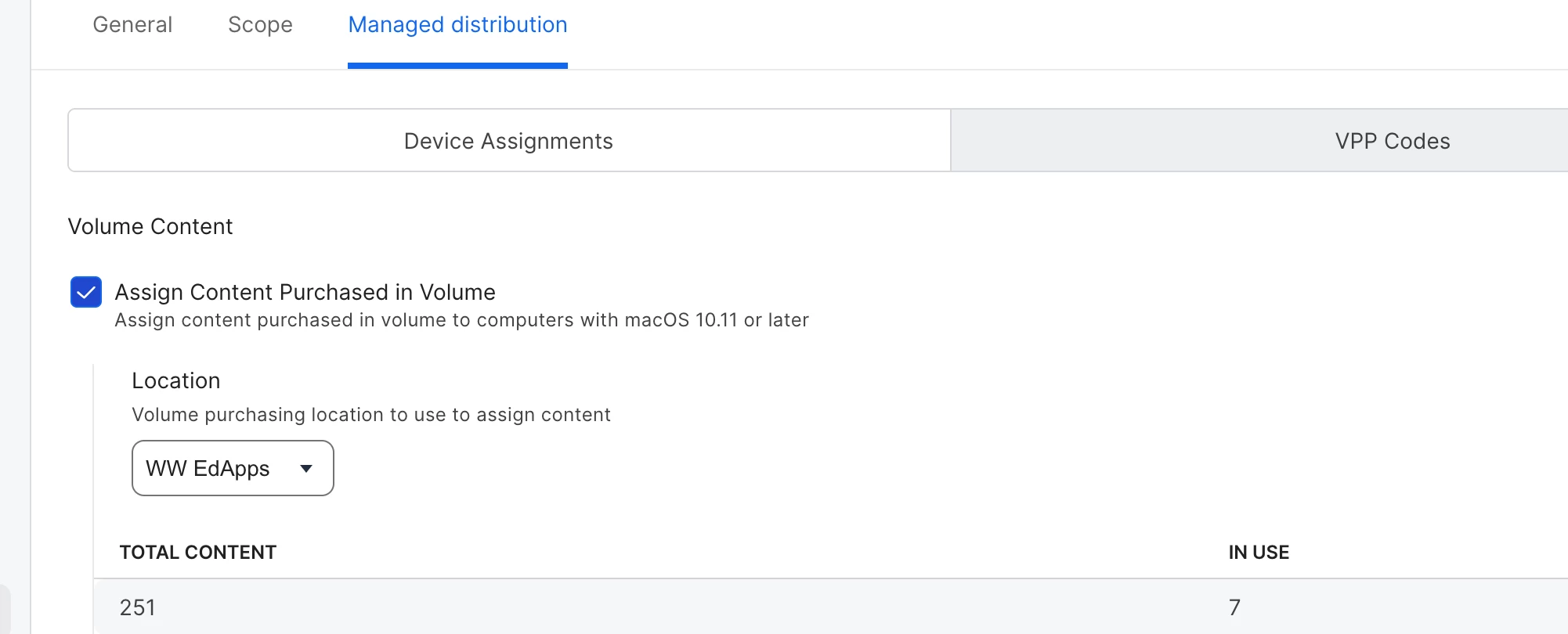Click the IN USE column header
The width and height of the screenshot is (1568, 634).
click(x=1259, y=553)
